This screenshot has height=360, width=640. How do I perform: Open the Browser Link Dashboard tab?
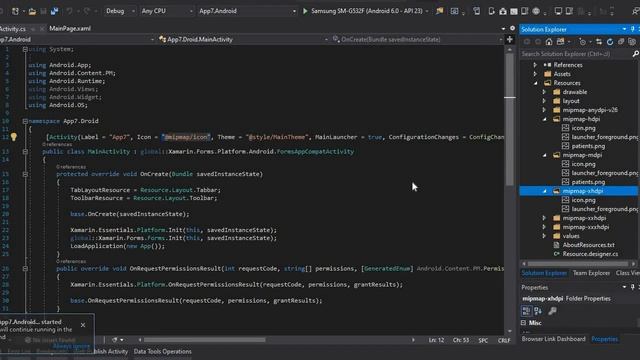click(x=553, y=339)
